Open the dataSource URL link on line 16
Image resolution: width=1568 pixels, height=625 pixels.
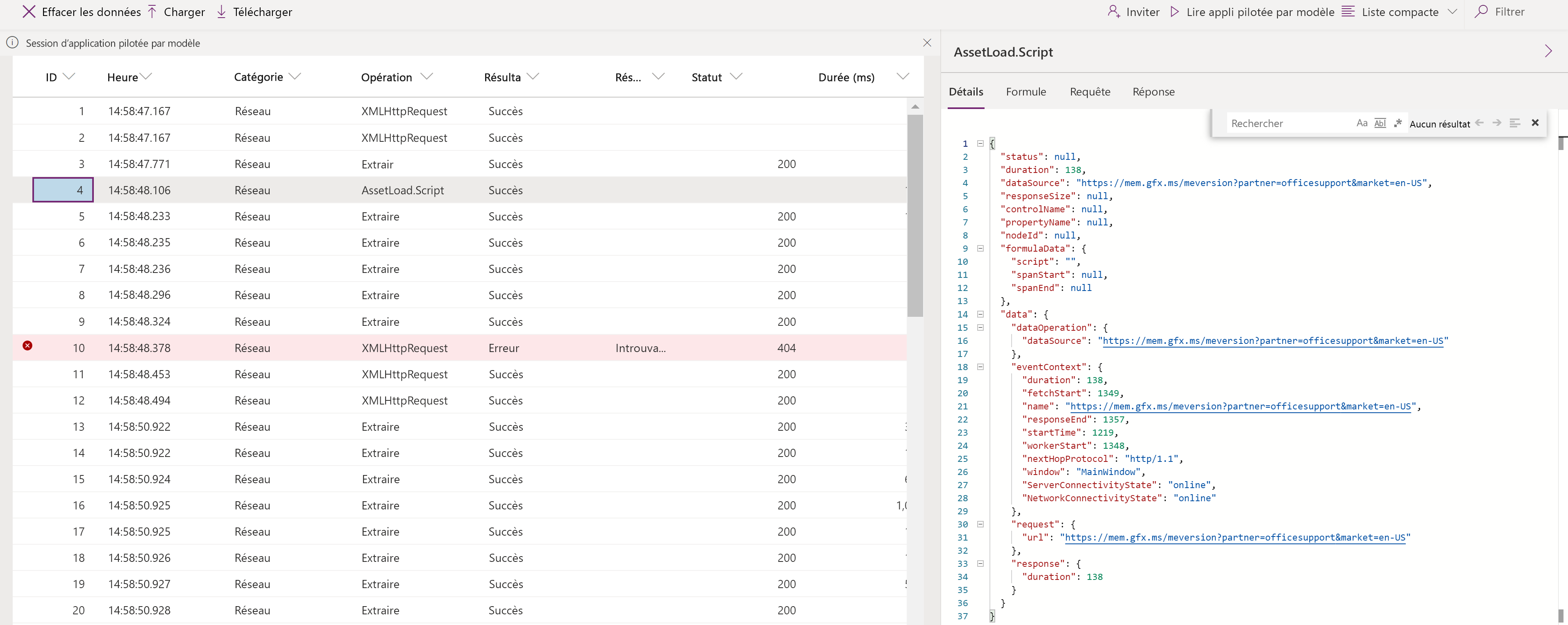tap(1272, 341)
